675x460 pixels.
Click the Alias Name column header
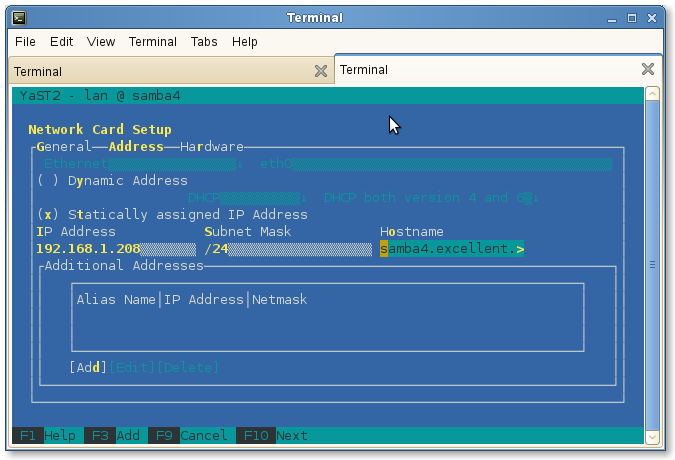pyautogui.click(x=116, y=299)
